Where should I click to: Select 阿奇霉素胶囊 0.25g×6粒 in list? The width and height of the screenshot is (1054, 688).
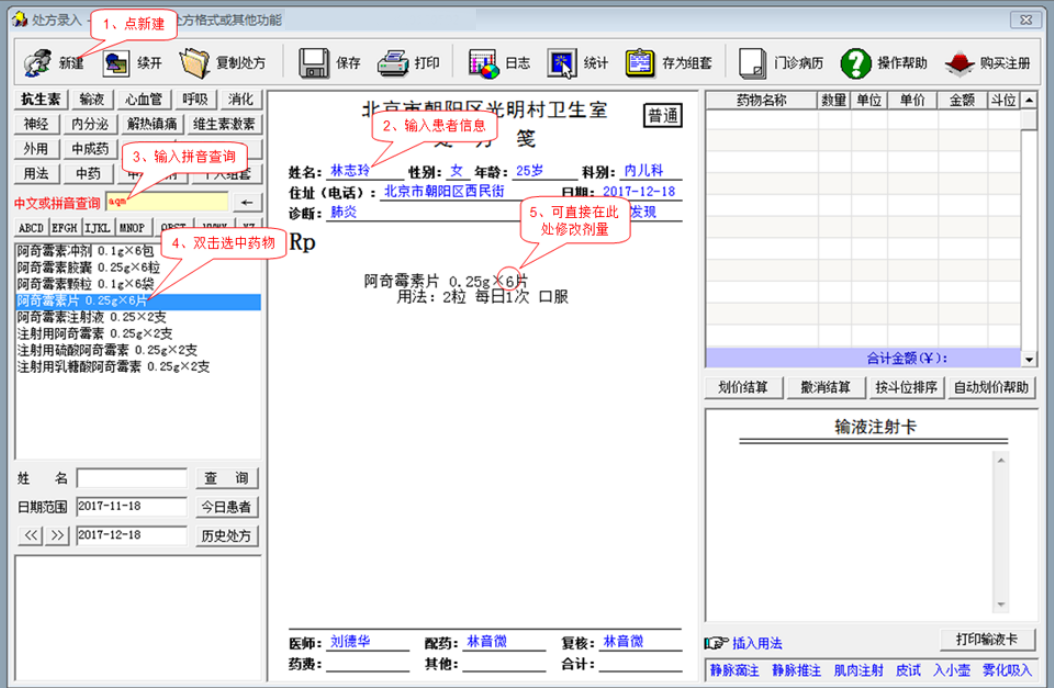89,267
